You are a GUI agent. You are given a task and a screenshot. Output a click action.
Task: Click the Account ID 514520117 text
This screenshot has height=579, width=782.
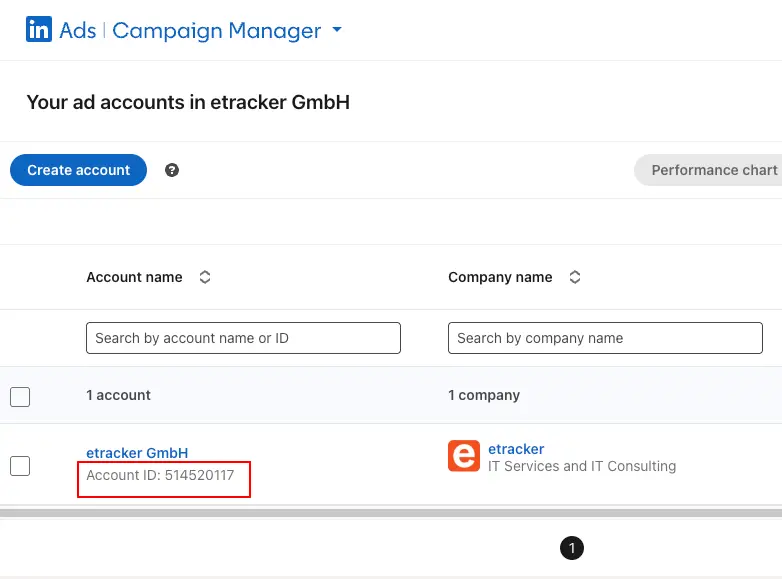(x=160, y=475)
